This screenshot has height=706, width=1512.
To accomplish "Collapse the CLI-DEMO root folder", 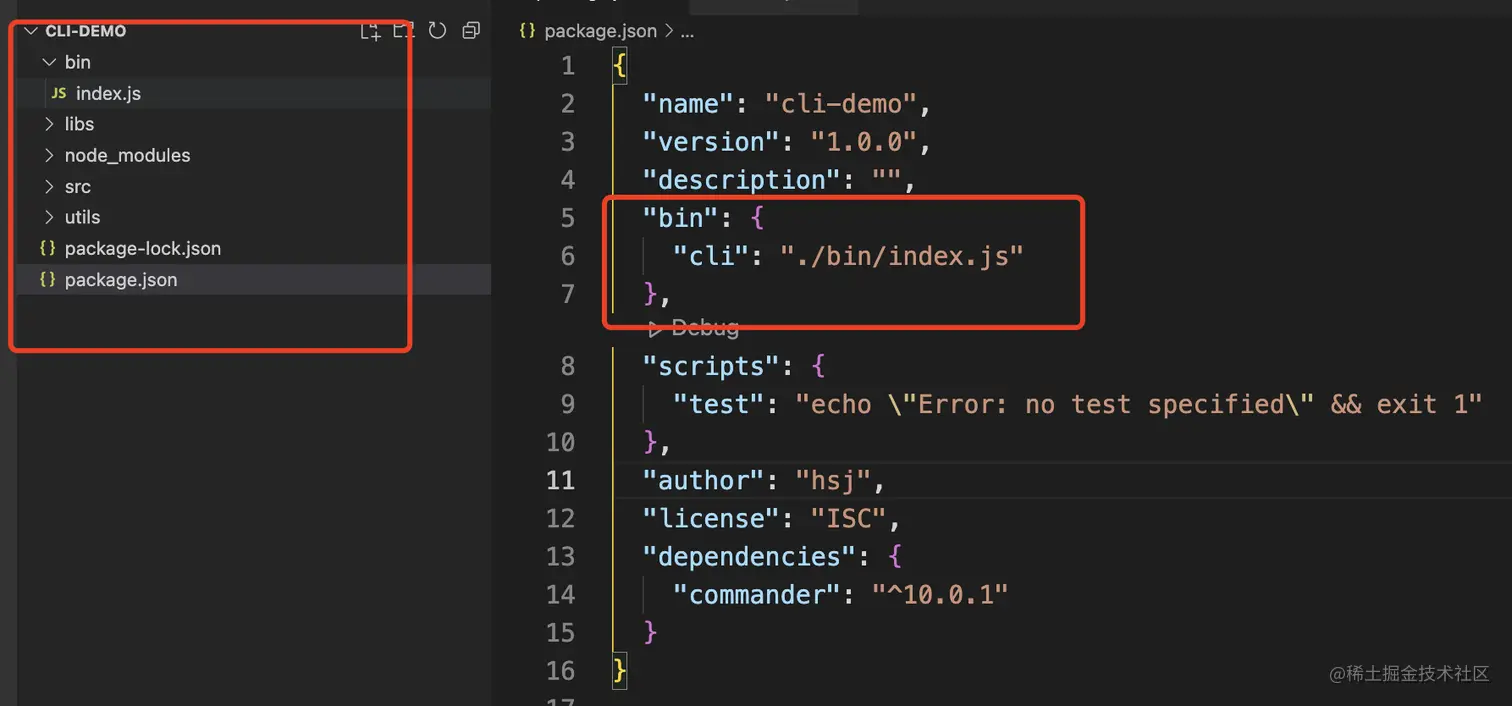I will click(x=30, y=31).
